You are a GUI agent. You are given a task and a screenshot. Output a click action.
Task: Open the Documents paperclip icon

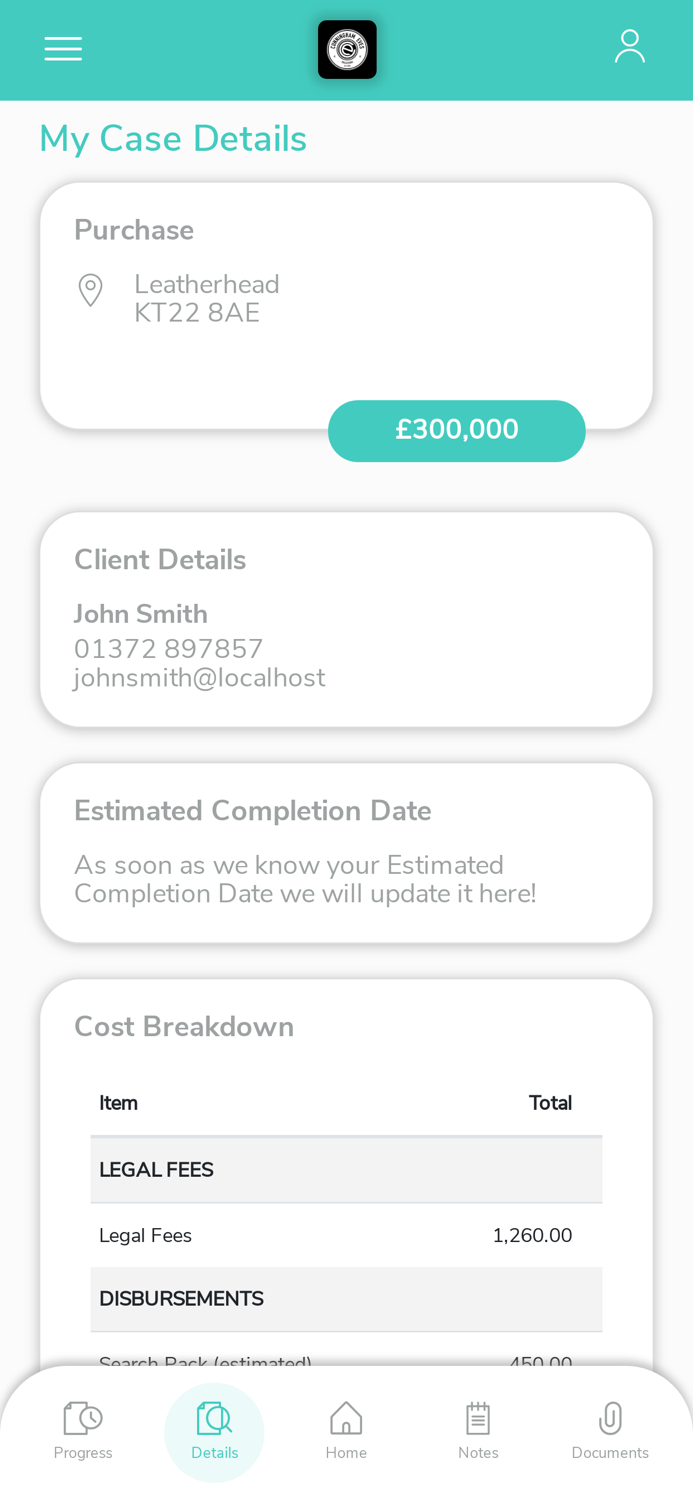click(x=610, y=1418)
